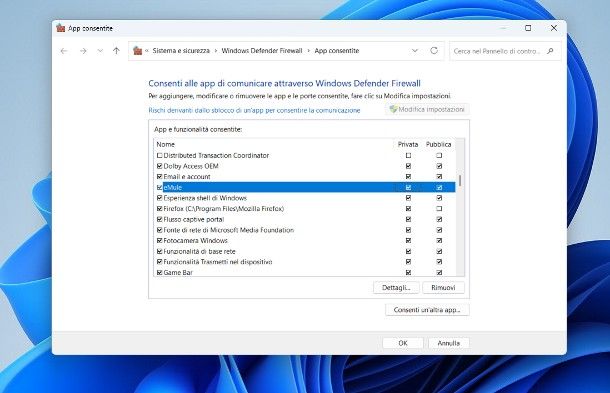This screenshot has height=393, width=610.
Task: Click the search magnifier icon
Action: tap(550, 51)
